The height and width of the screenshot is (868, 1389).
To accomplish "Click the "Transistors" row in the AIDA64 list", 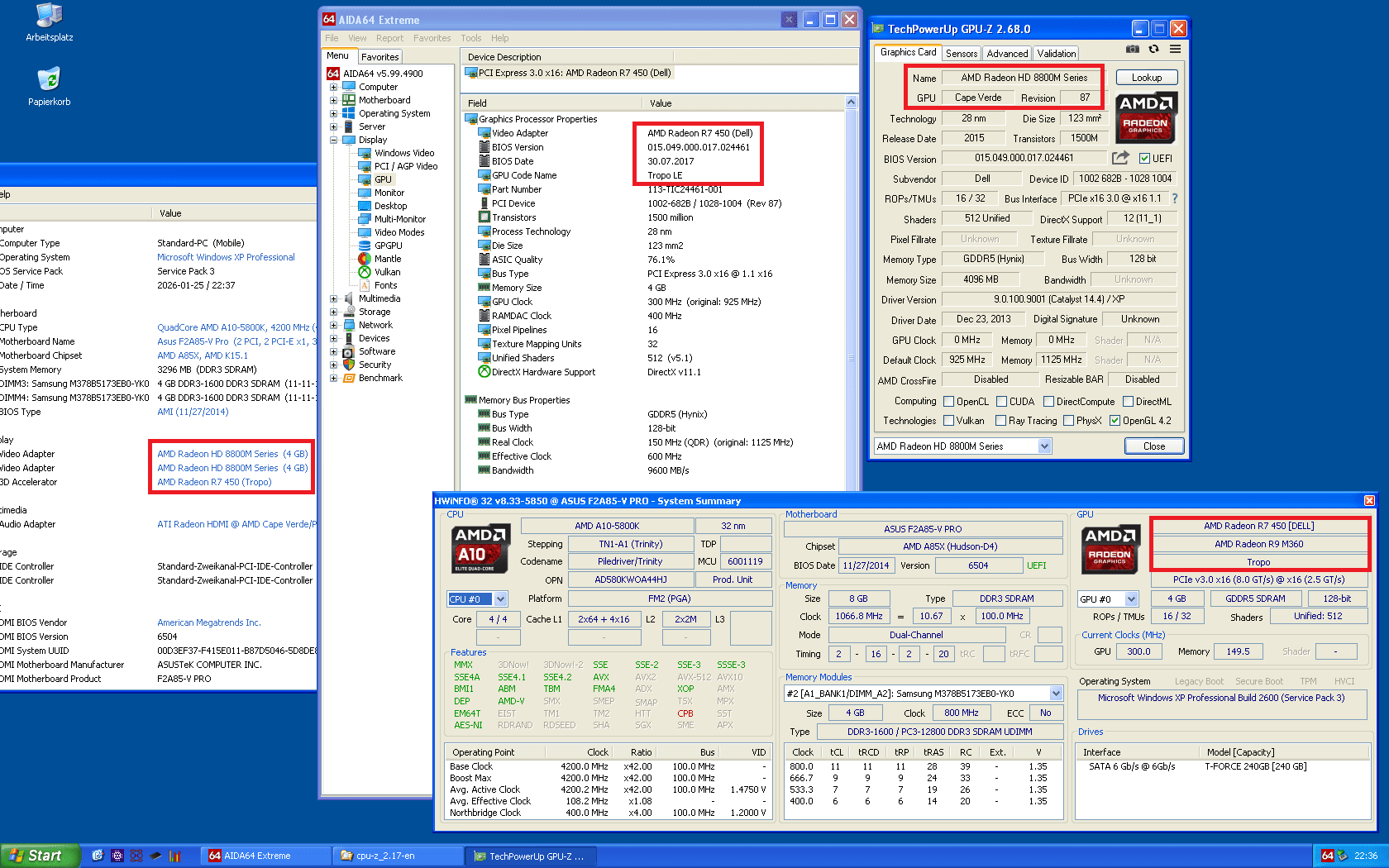I will coord(661,217).
